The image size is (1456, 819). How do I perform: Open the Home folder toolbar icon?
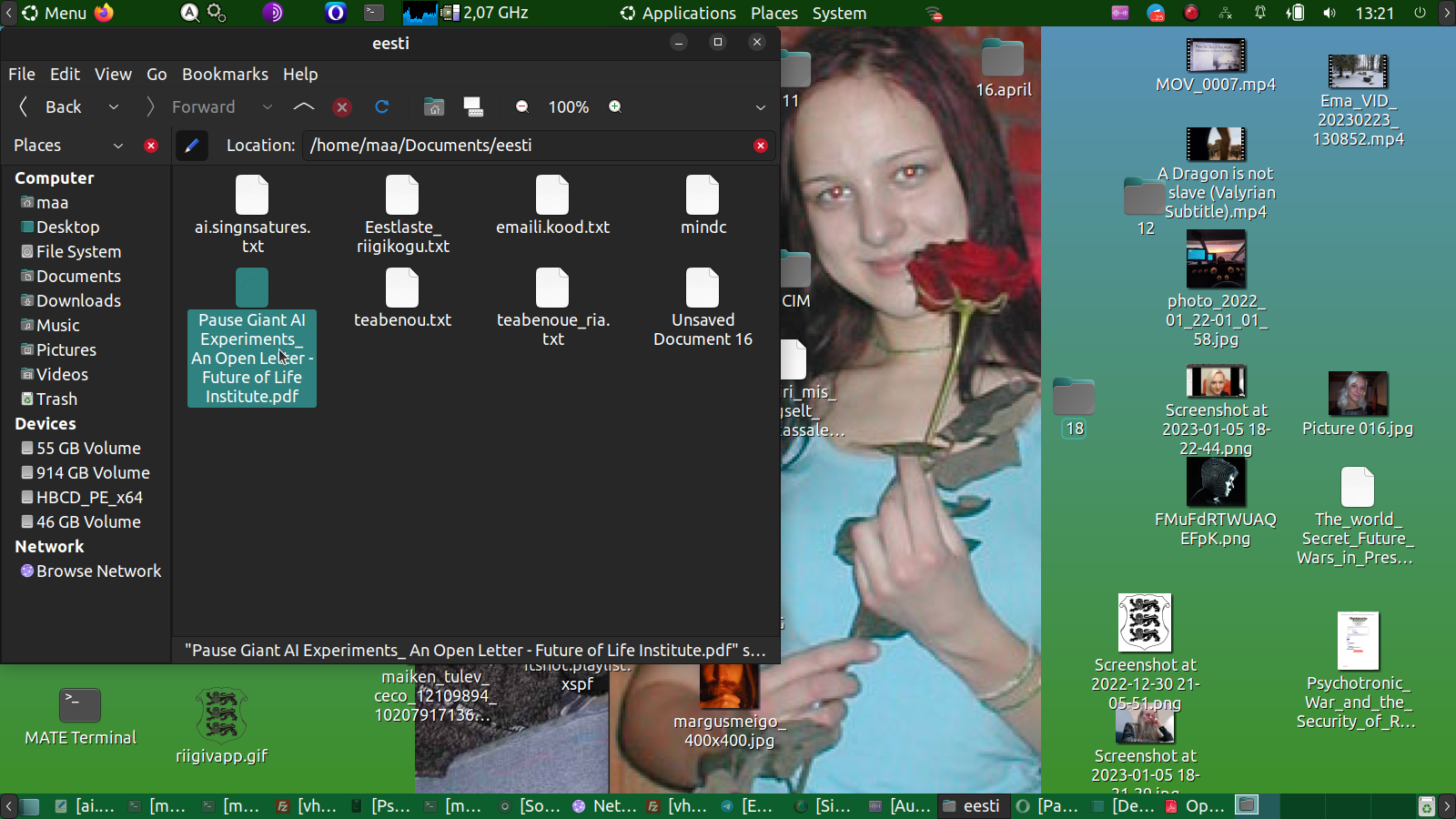tap(434, 107)
